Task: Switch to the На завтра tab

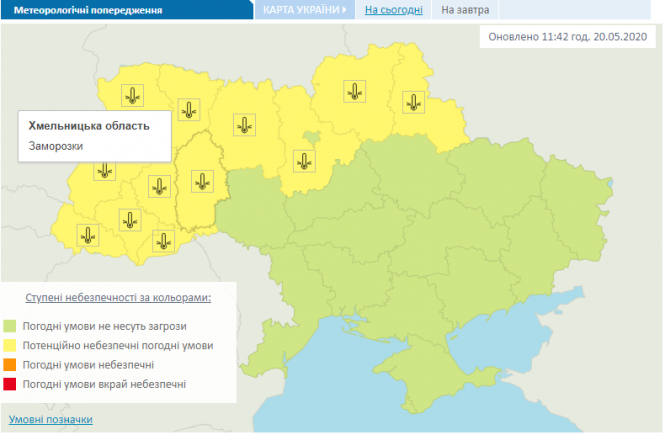Action: 465,10
